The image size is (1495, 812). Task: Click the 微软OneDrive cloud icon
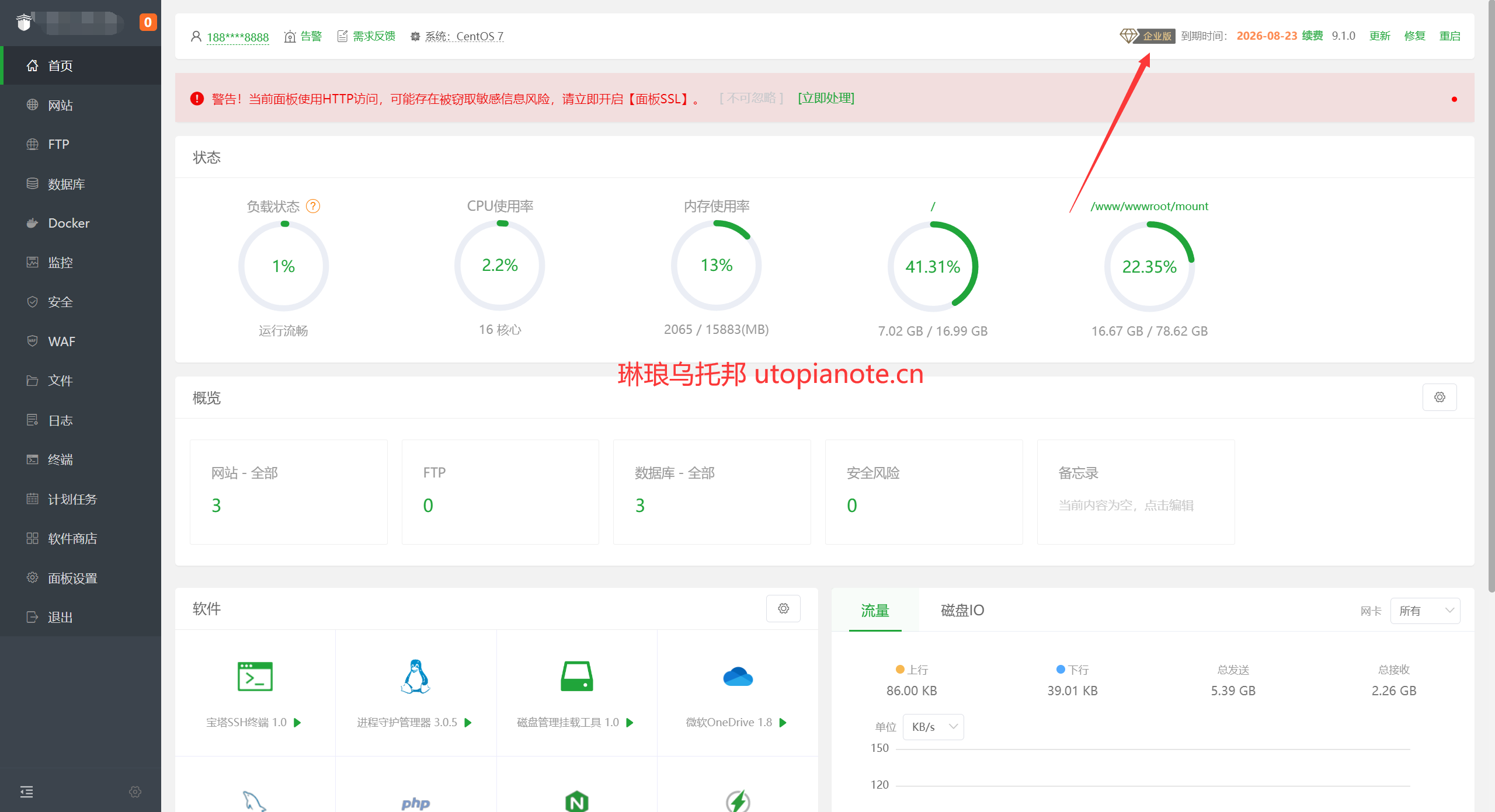coord(738,677)
